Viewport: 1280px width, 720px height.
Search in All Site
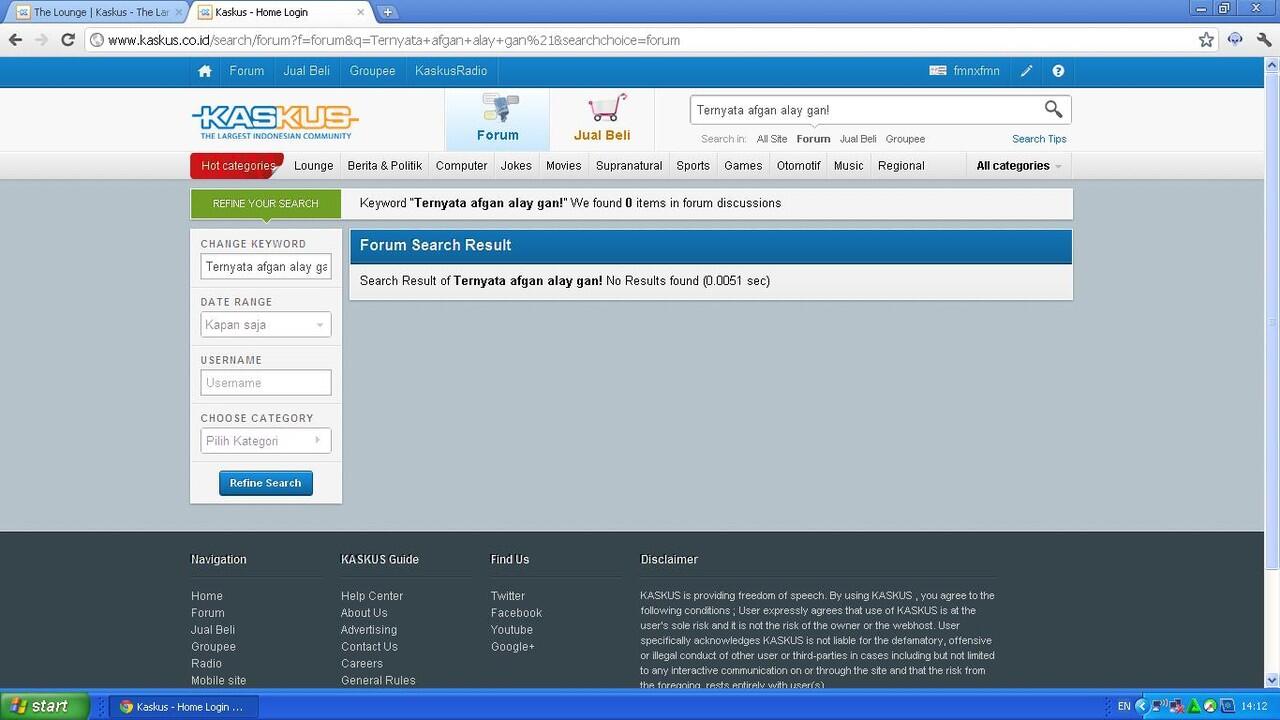[772, 139]
